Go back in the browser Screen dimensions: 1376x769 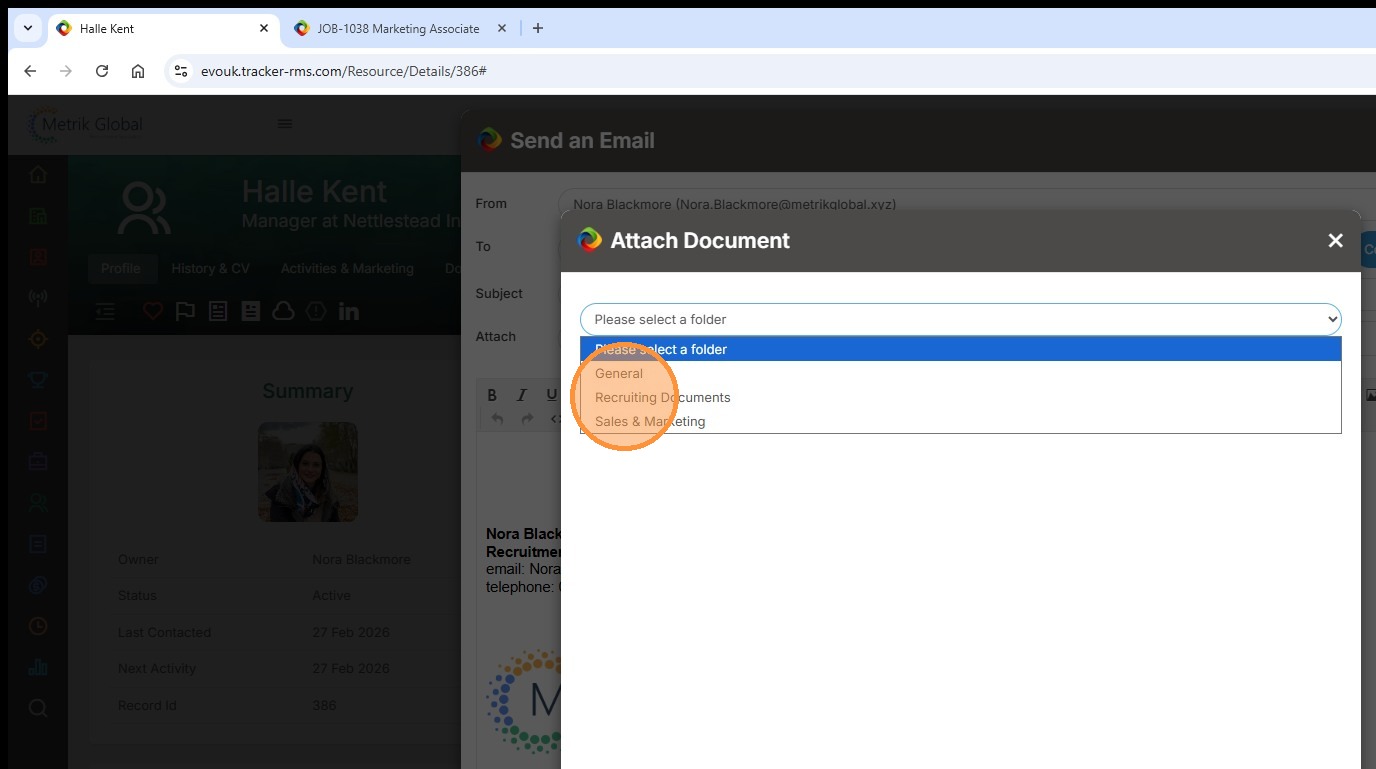click(x=30, y=71)
